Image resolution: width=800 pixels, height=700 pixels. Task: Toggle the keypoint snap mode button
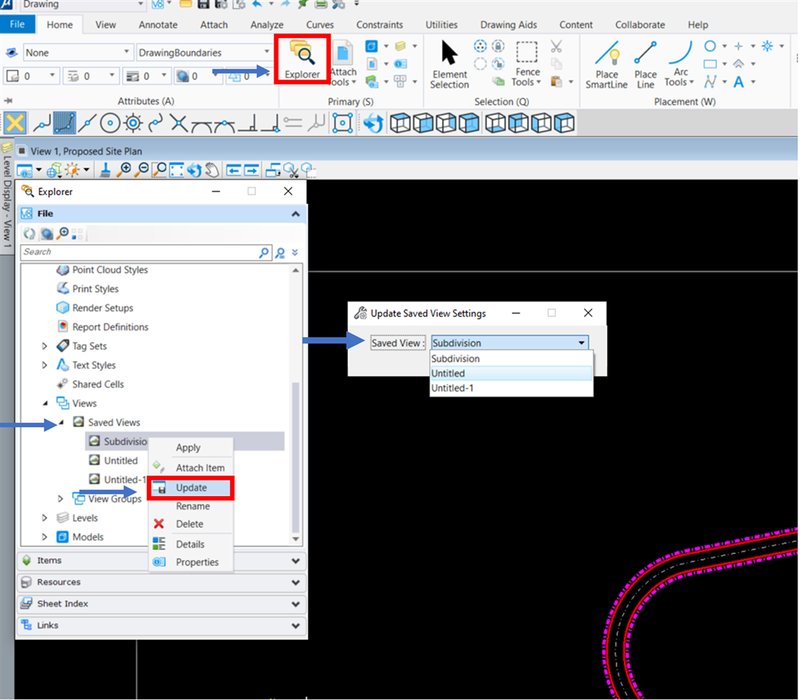pyautogui.click(x=64, y=123)
